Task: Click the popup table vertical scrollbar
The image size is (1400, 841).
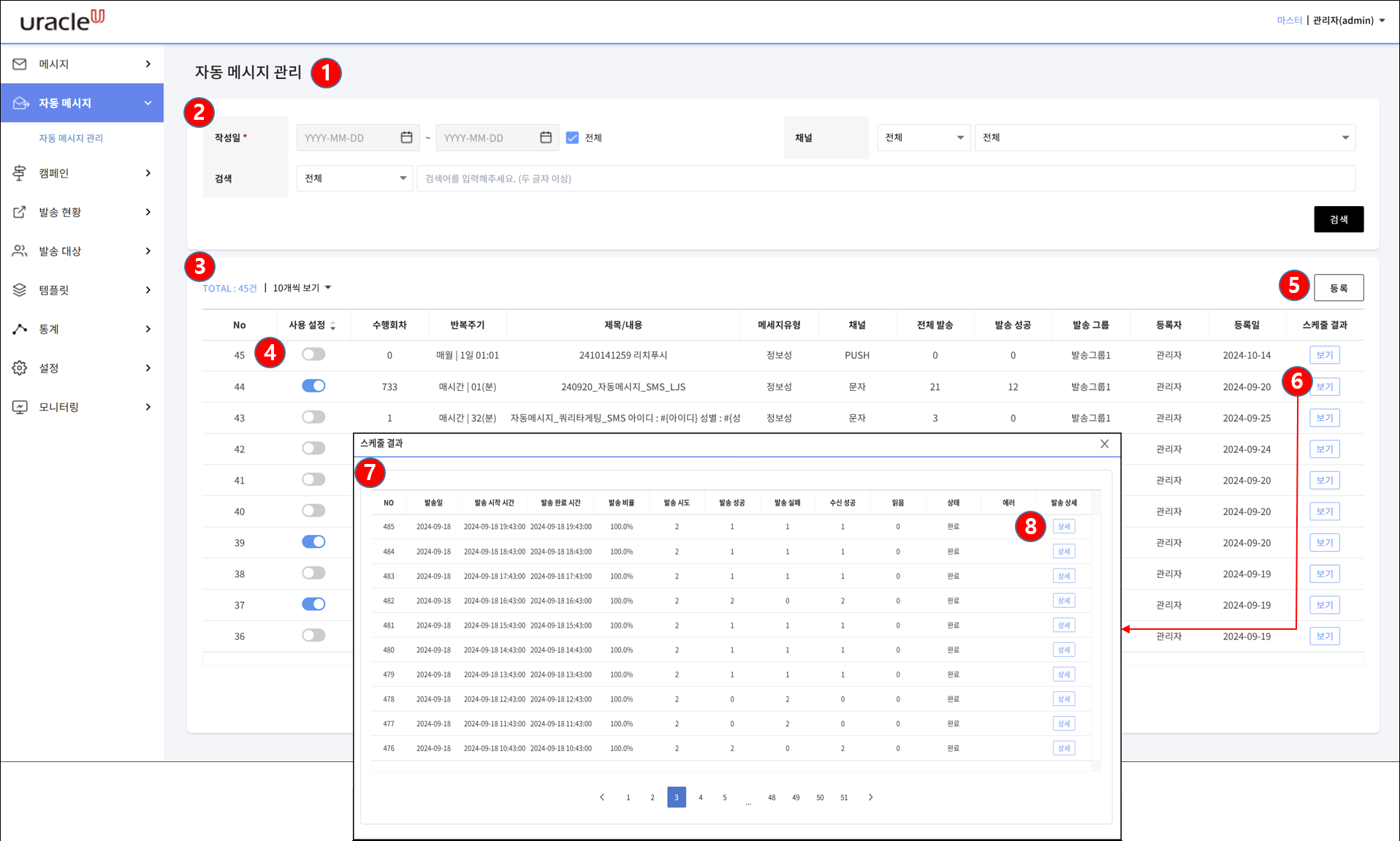Action: 1095,632
